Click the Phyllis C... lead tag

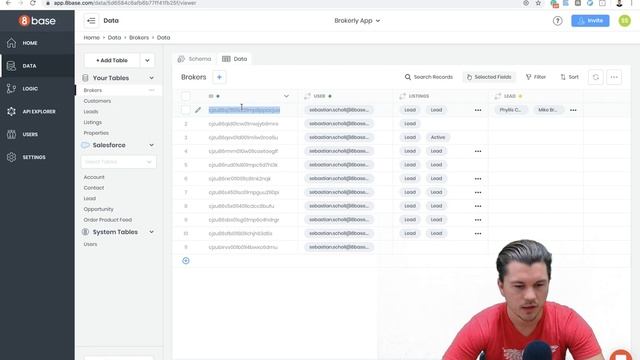[510, 110]
